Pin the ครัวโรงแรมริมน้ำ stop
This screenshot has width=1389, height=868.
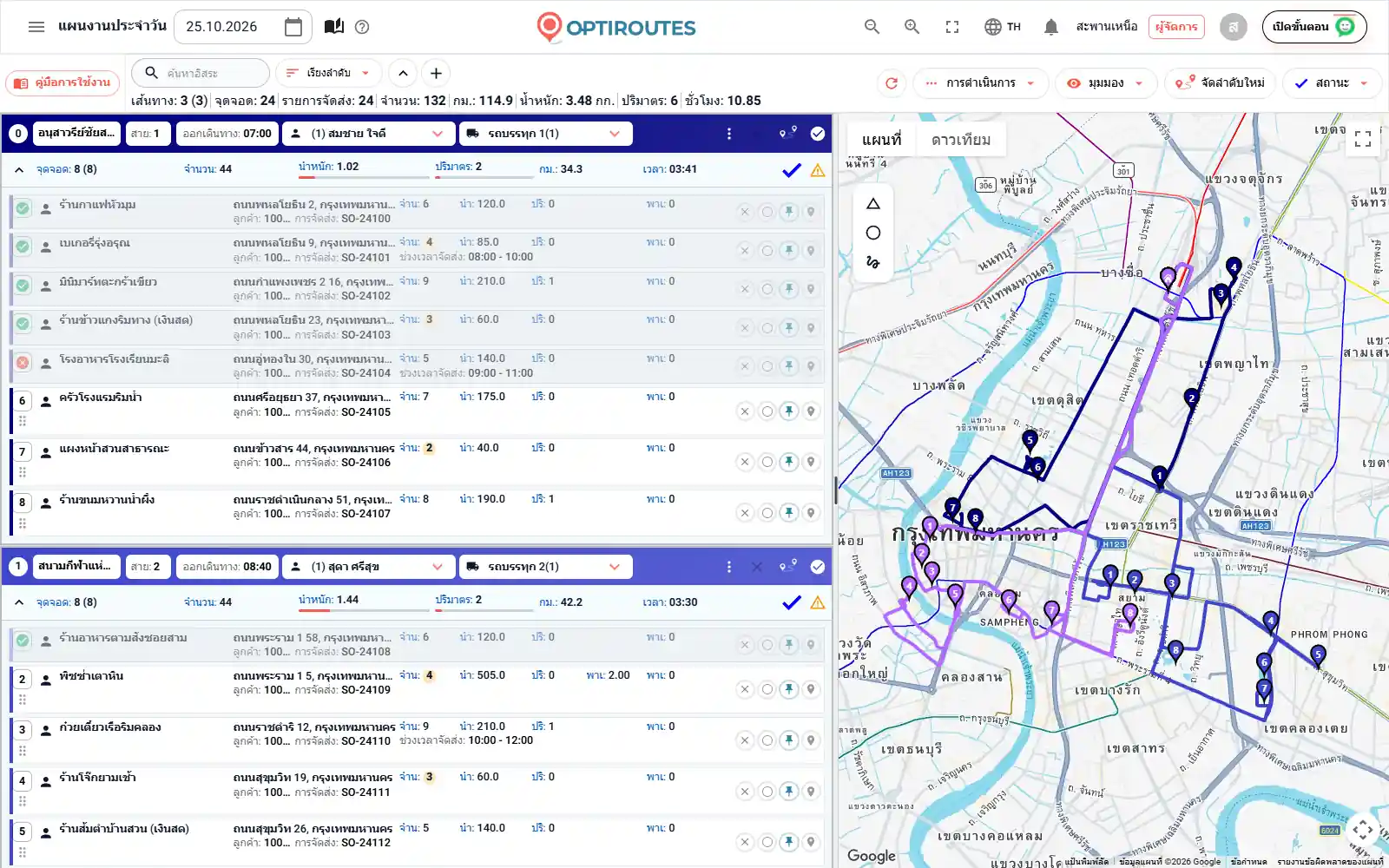click(789, 411)
